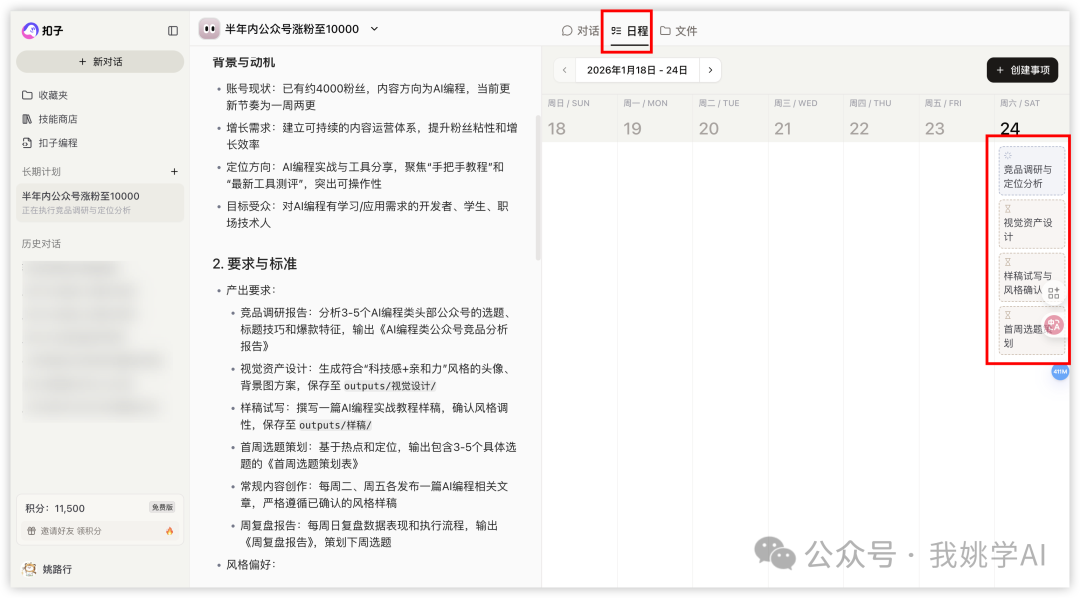
Task: Open the 视觉资产设计 schedule item
Action: 1031,225
